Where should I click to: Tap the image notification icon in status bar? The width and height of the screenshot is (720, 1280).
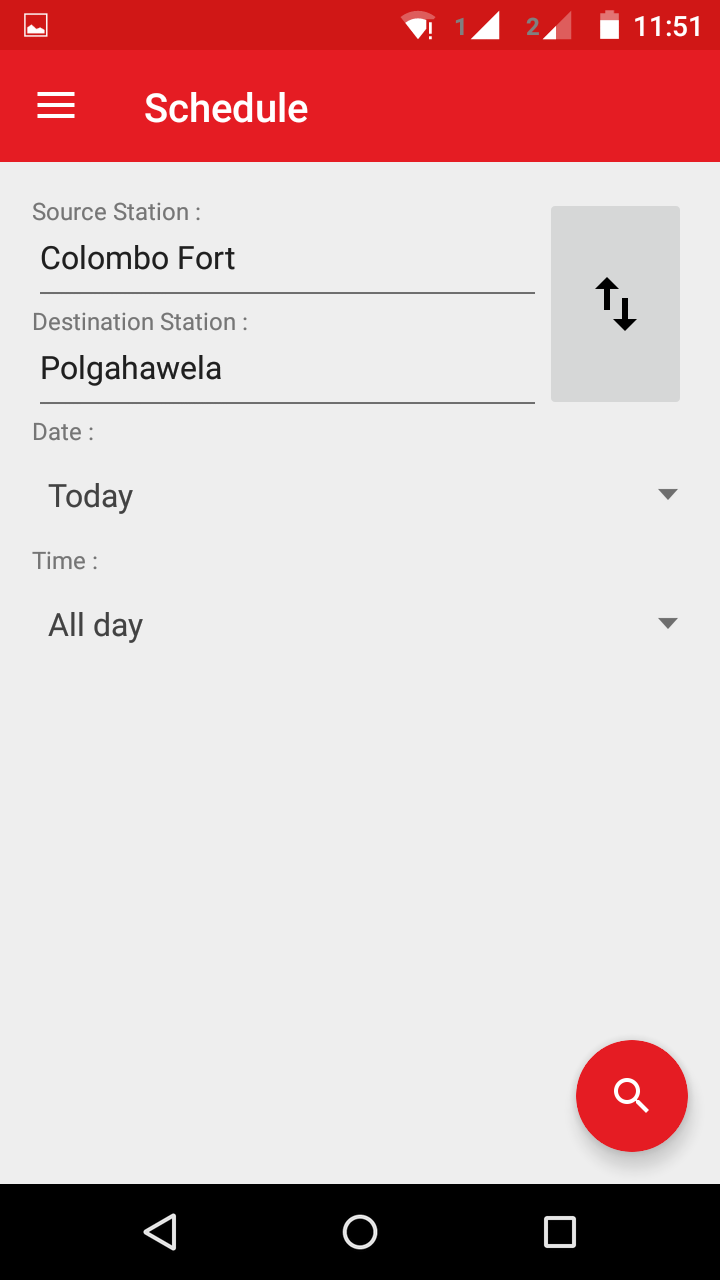tap(36, 26)
